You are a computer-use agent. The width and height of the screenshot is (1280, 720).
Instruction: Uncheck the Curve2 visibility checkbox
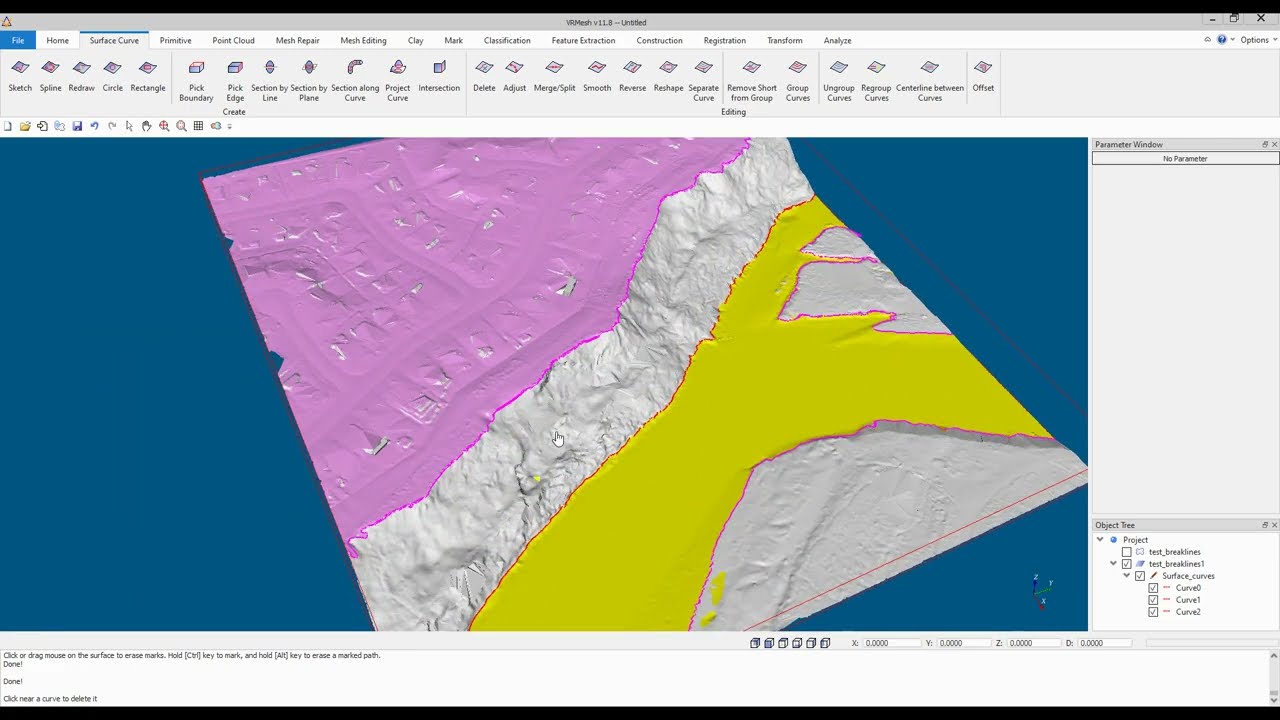coord(1153,612)
